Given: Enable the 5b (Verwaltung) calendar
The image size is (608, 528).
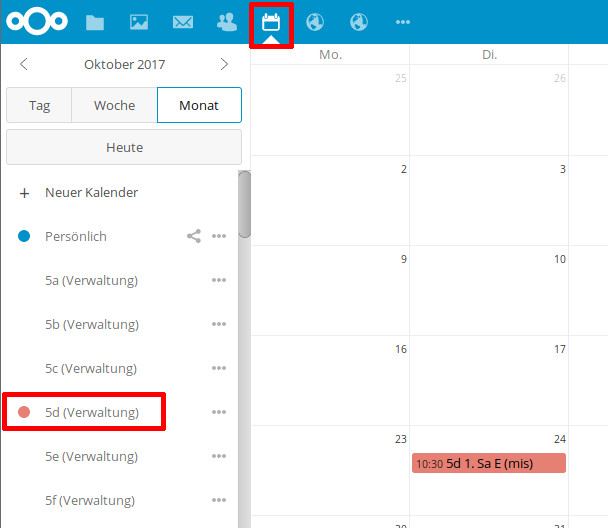Looking at the screenshot, I should [x=92, y=324].
